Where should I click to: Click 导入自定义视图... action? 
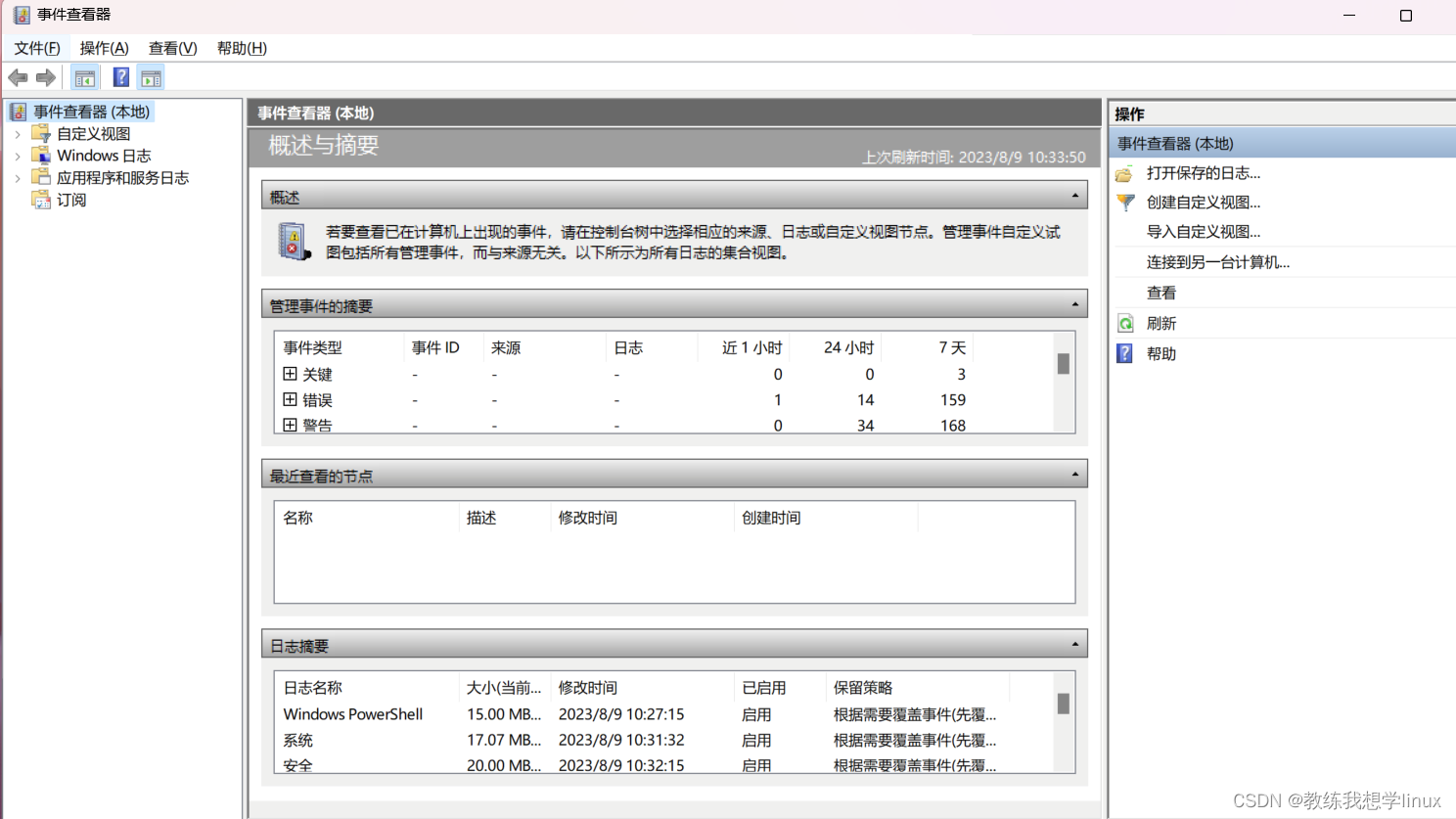pos(1203,232)
